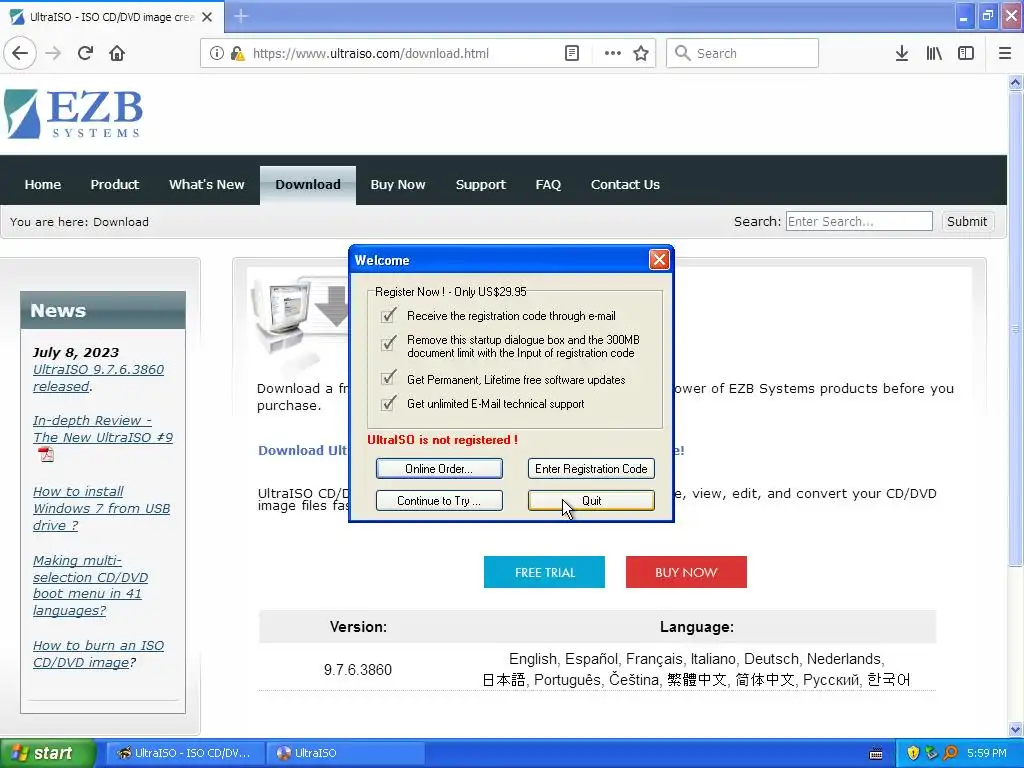Click the orange magnifier tray icon

951,753
